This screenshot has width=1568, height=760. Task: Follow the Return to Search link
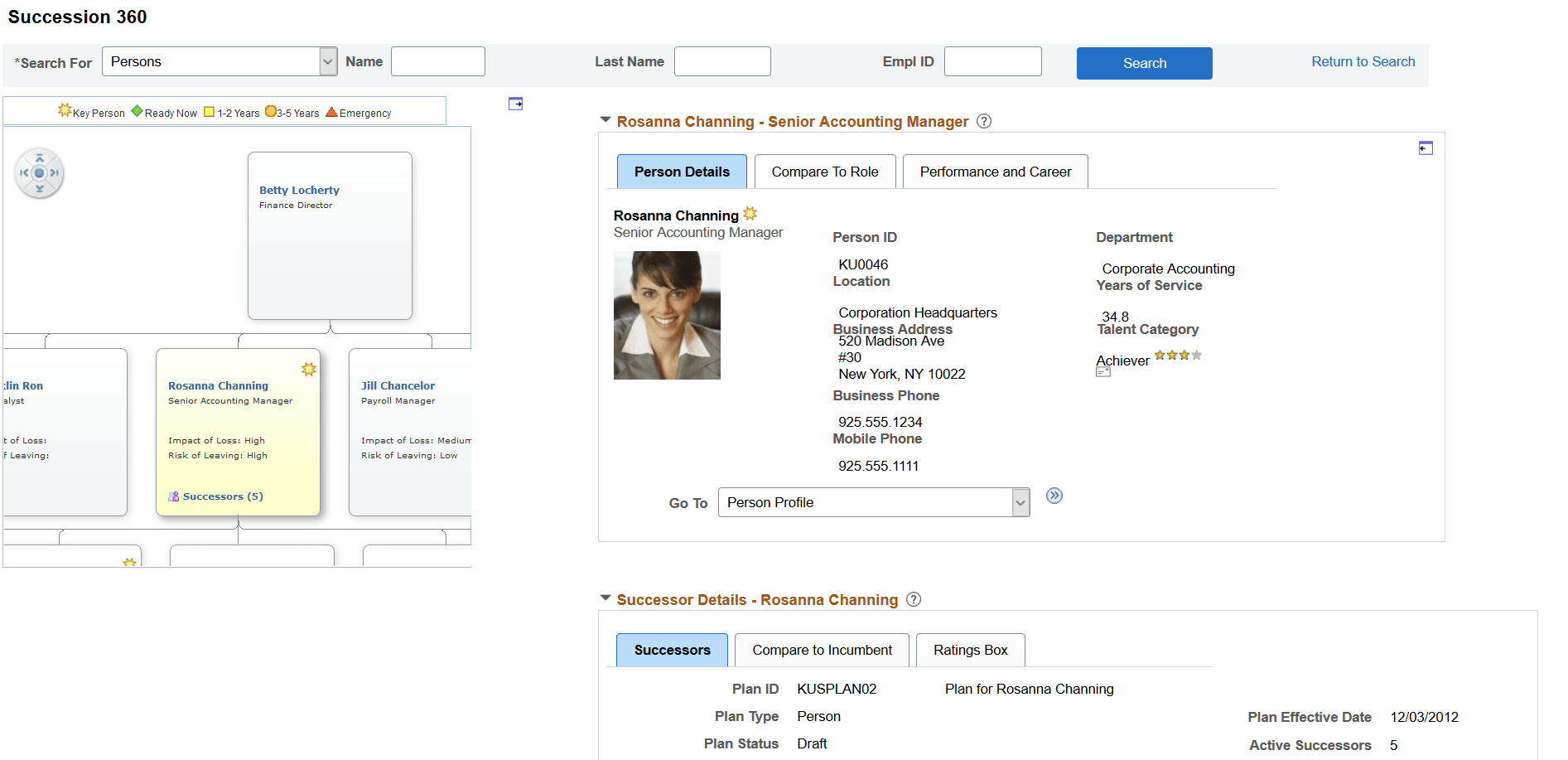tap(1363, 61)
